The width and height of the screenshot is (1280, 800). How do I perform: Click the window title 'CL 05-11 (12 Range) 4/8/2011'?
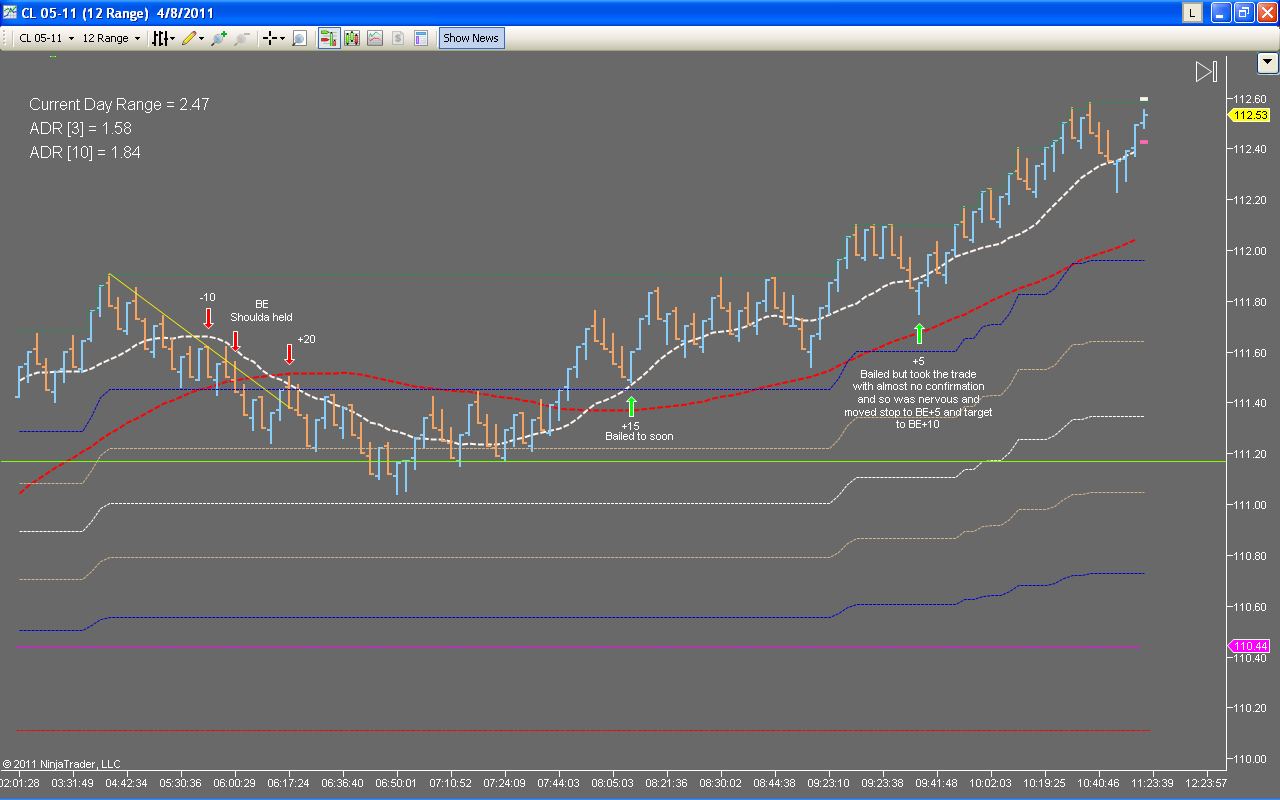118,13
